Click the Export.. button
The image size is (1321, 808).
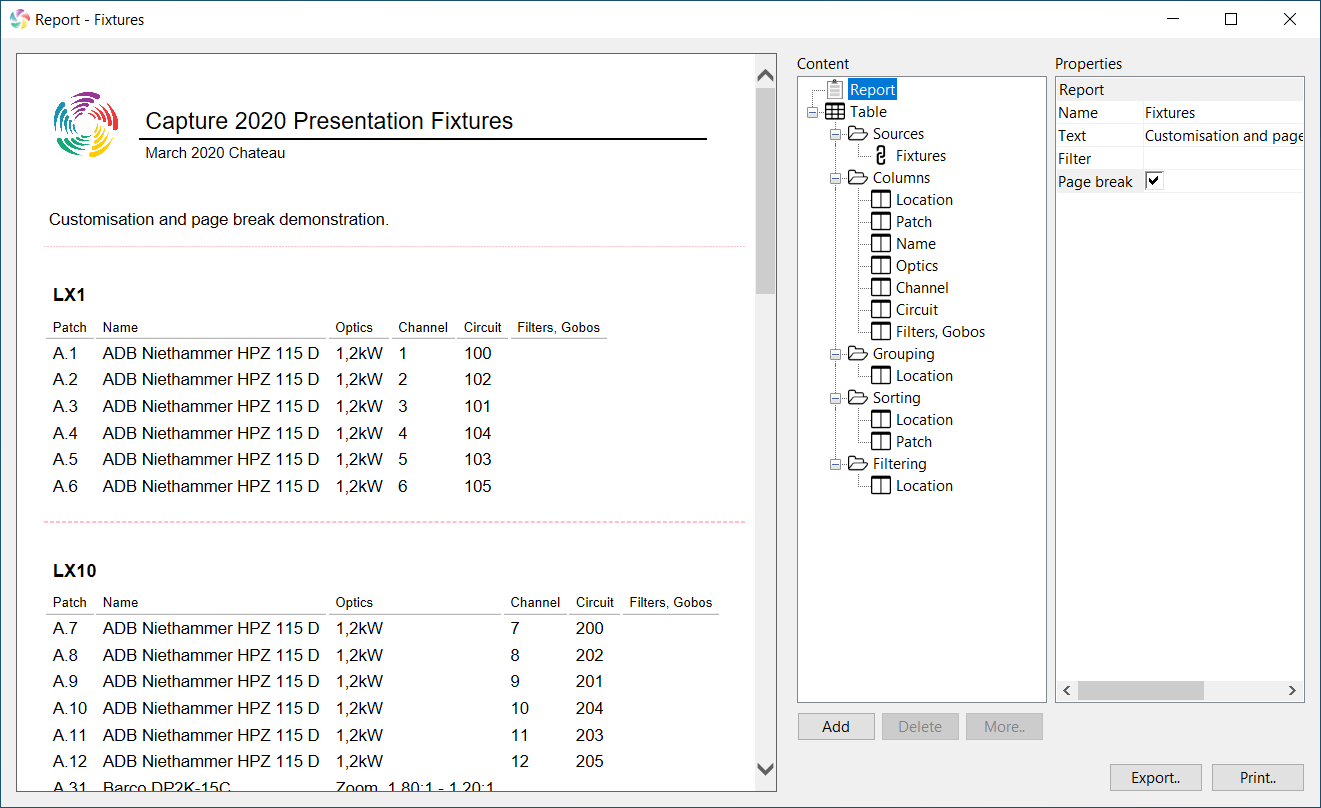(1156, 777)
